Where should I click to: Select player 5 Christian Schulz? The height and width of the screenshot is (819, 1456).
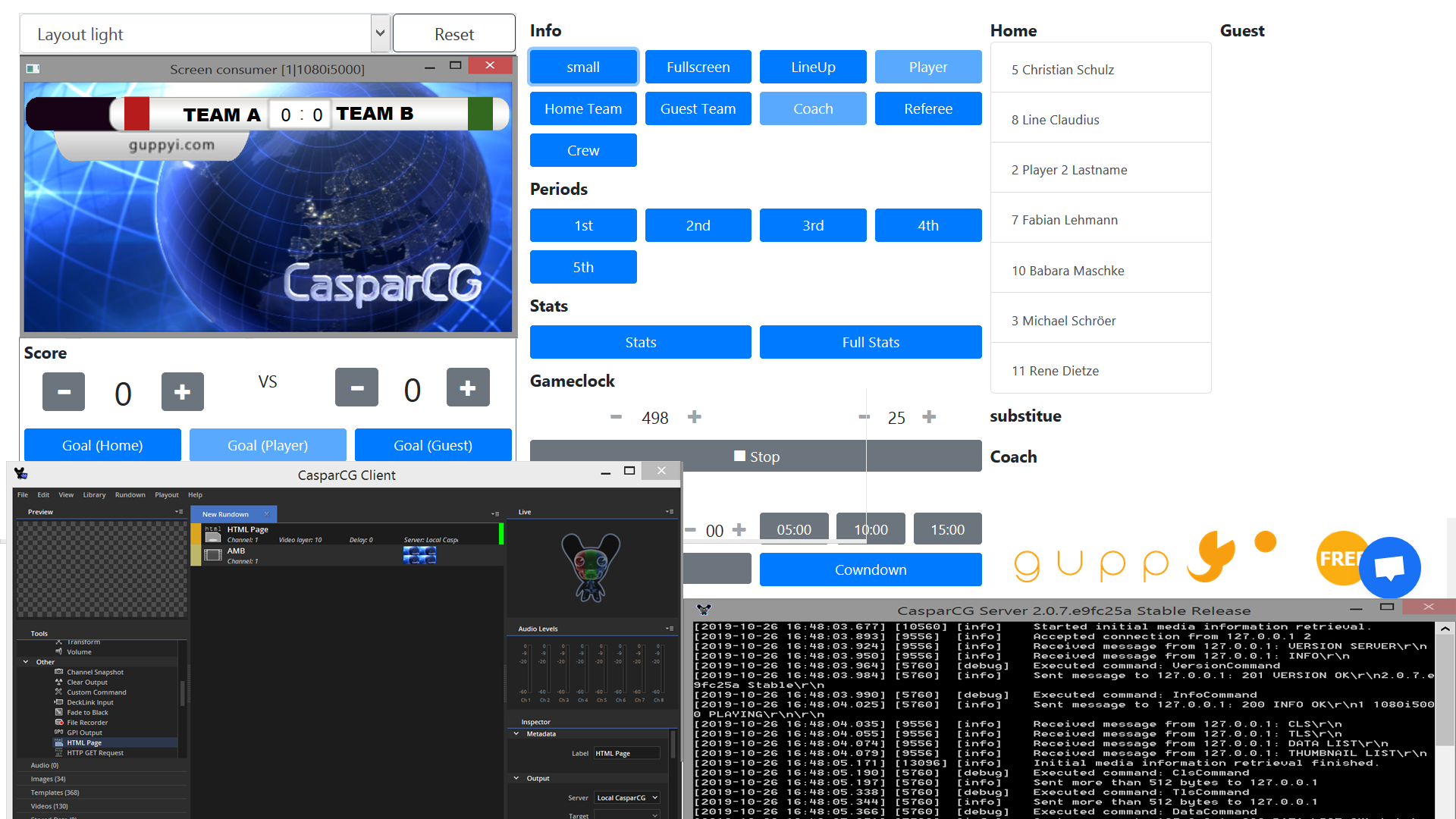pyautogui.click(x=1100, y=69)
